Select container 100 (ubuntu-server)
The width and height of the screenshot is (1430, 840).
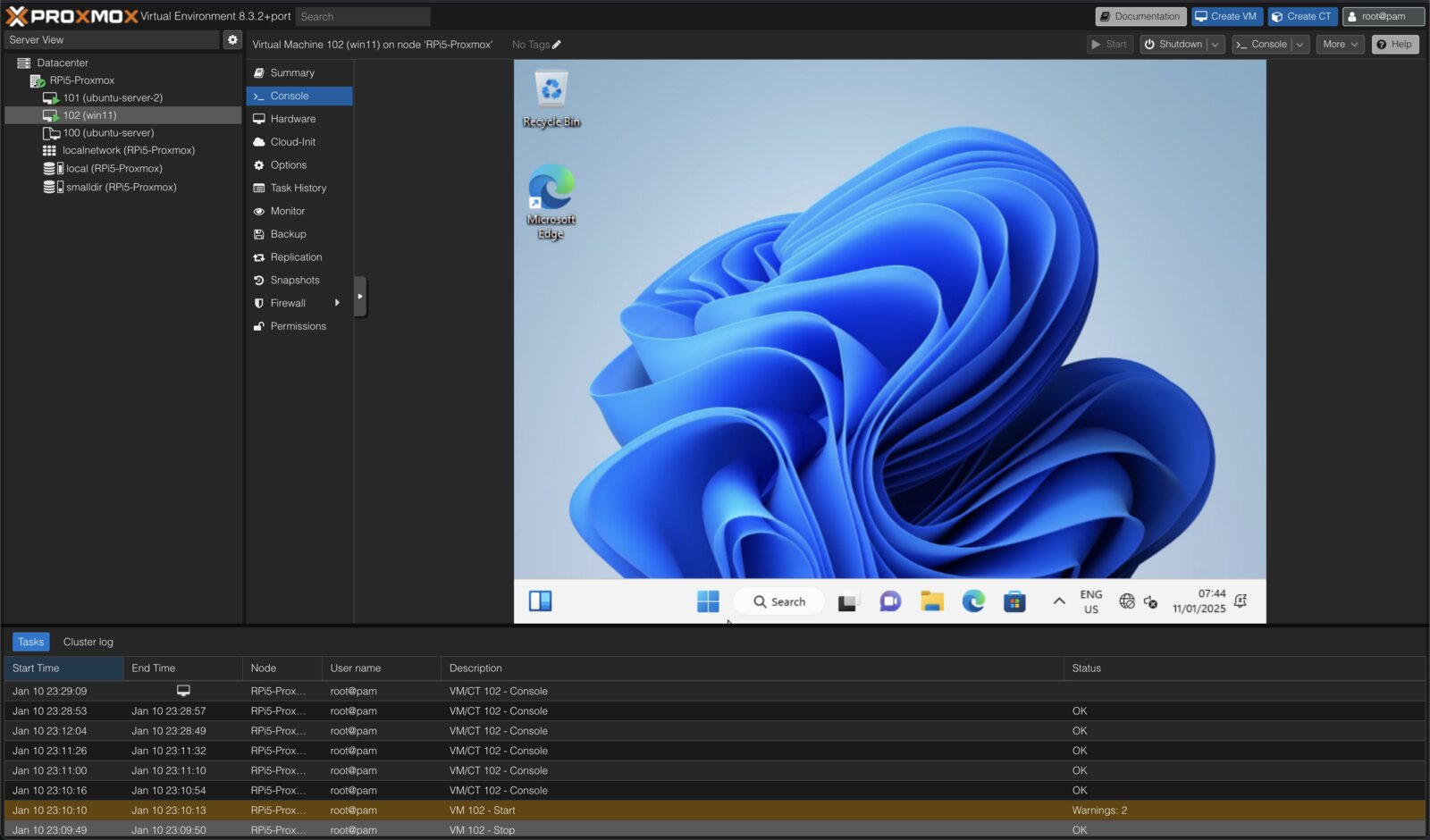tap(108, 133)
